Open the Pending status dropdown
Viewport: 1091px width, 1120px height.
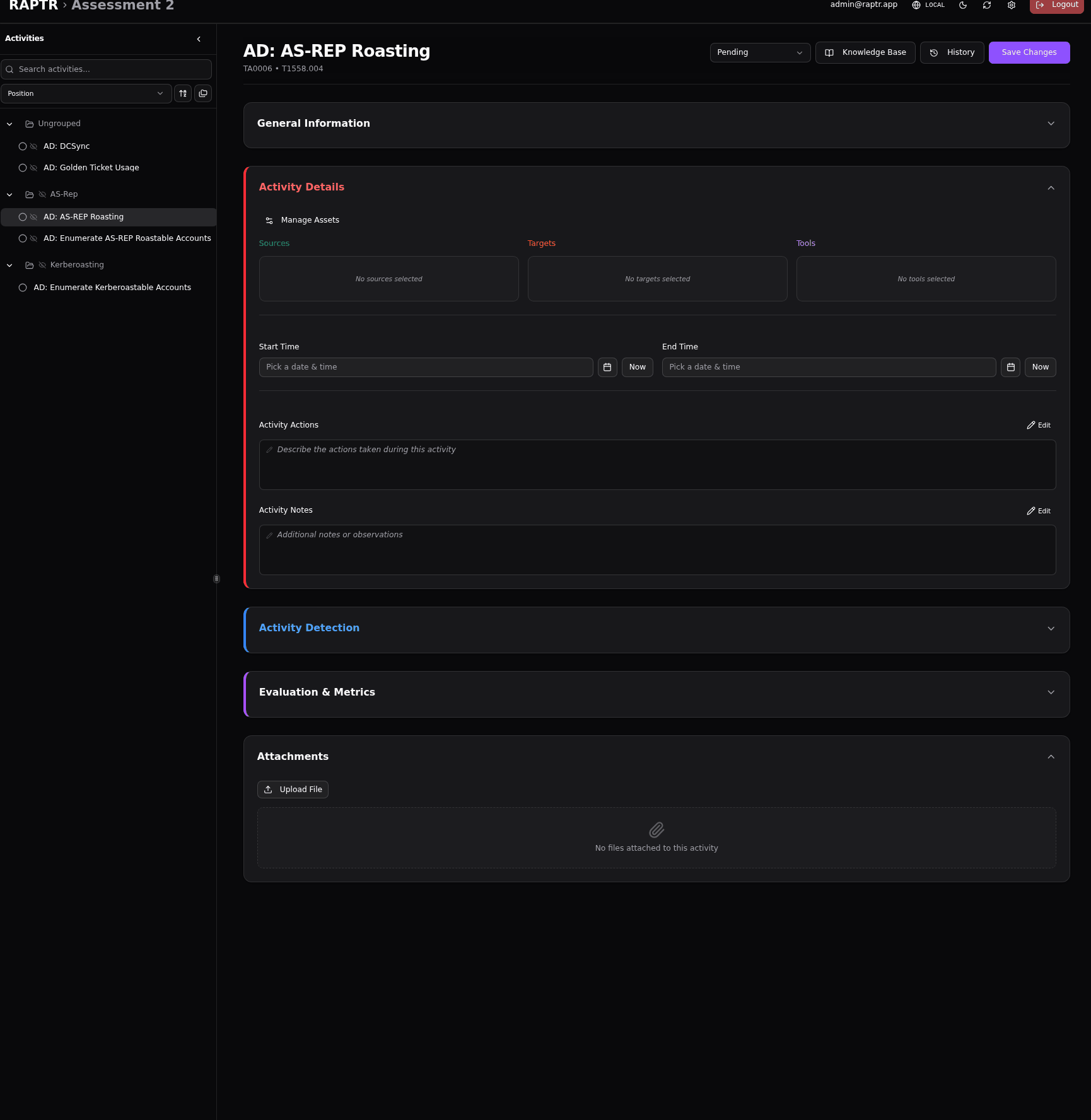pyautogui.click(x=760, y=52)
